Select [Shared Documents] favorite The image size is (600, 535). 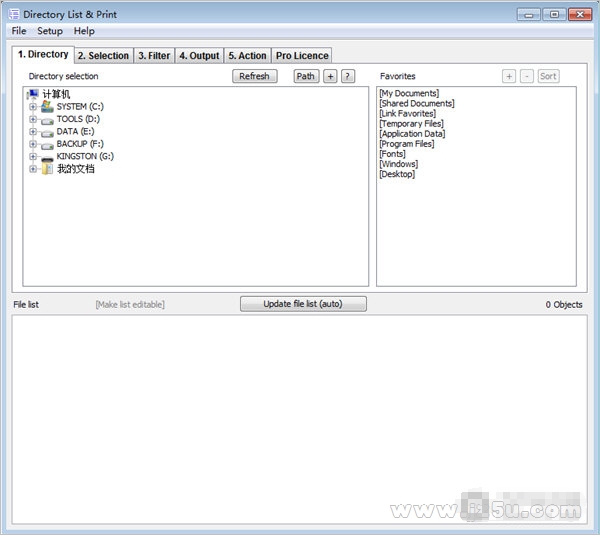[x=417, y=103]
